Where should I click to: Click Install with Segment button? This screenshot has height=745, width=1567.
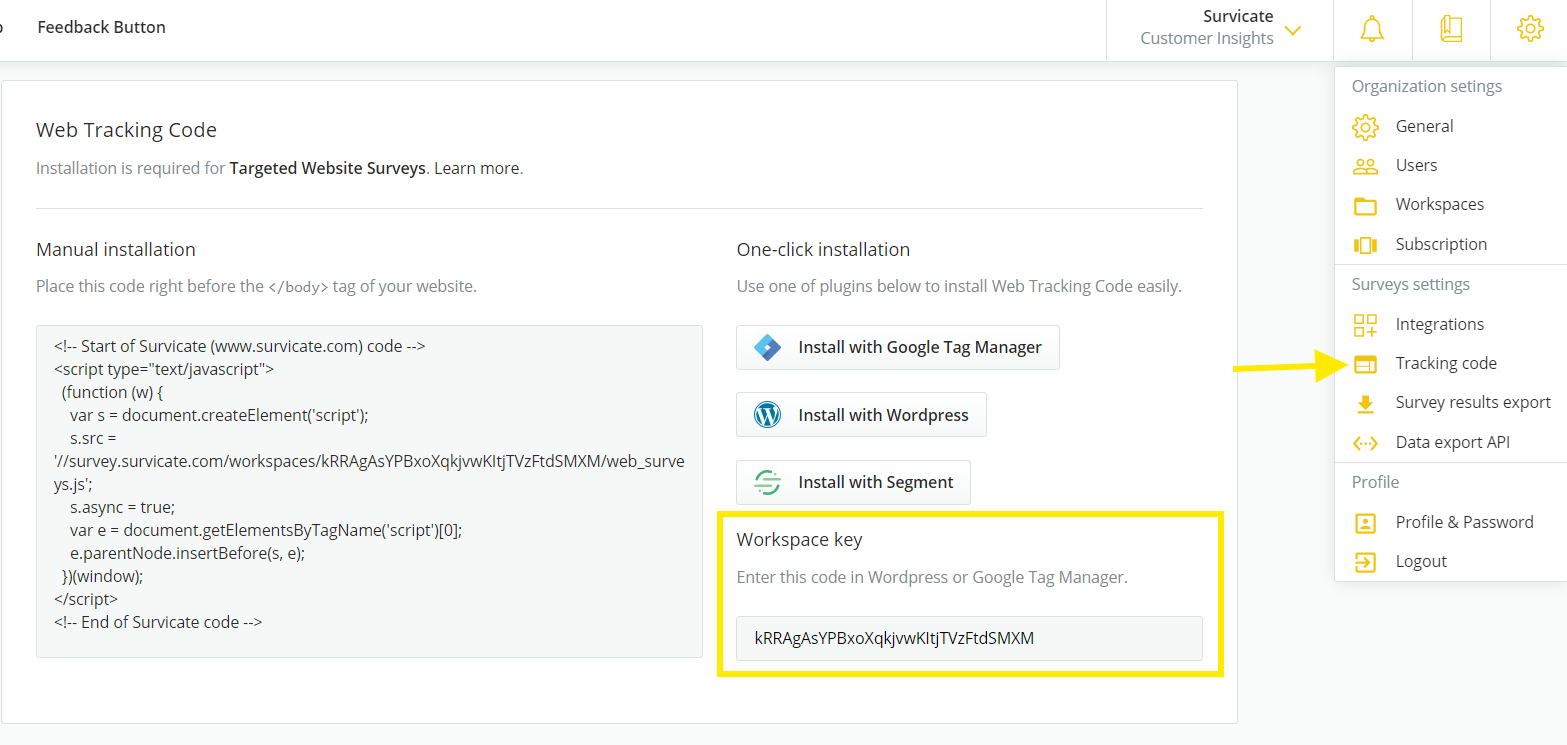tap(853, 482)
